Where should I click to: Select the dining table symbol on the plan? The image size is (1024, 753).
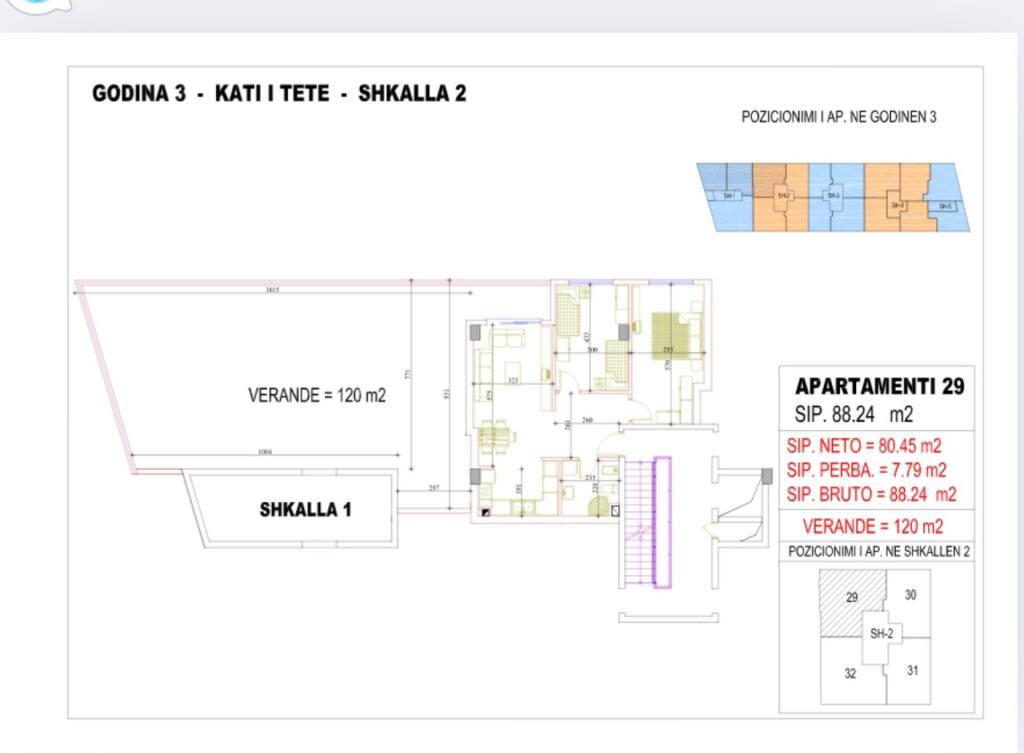coord(495,435)
